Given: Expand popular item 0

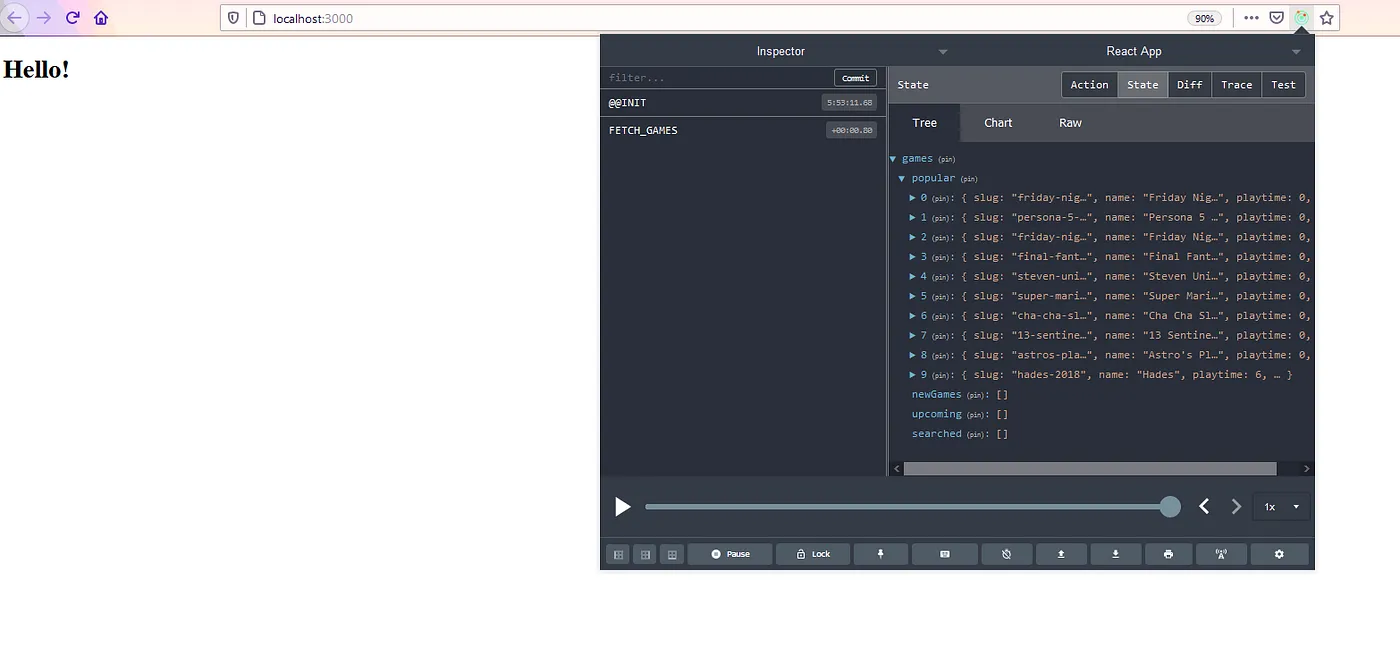Looking at the screenshot, I should [913, 198].
